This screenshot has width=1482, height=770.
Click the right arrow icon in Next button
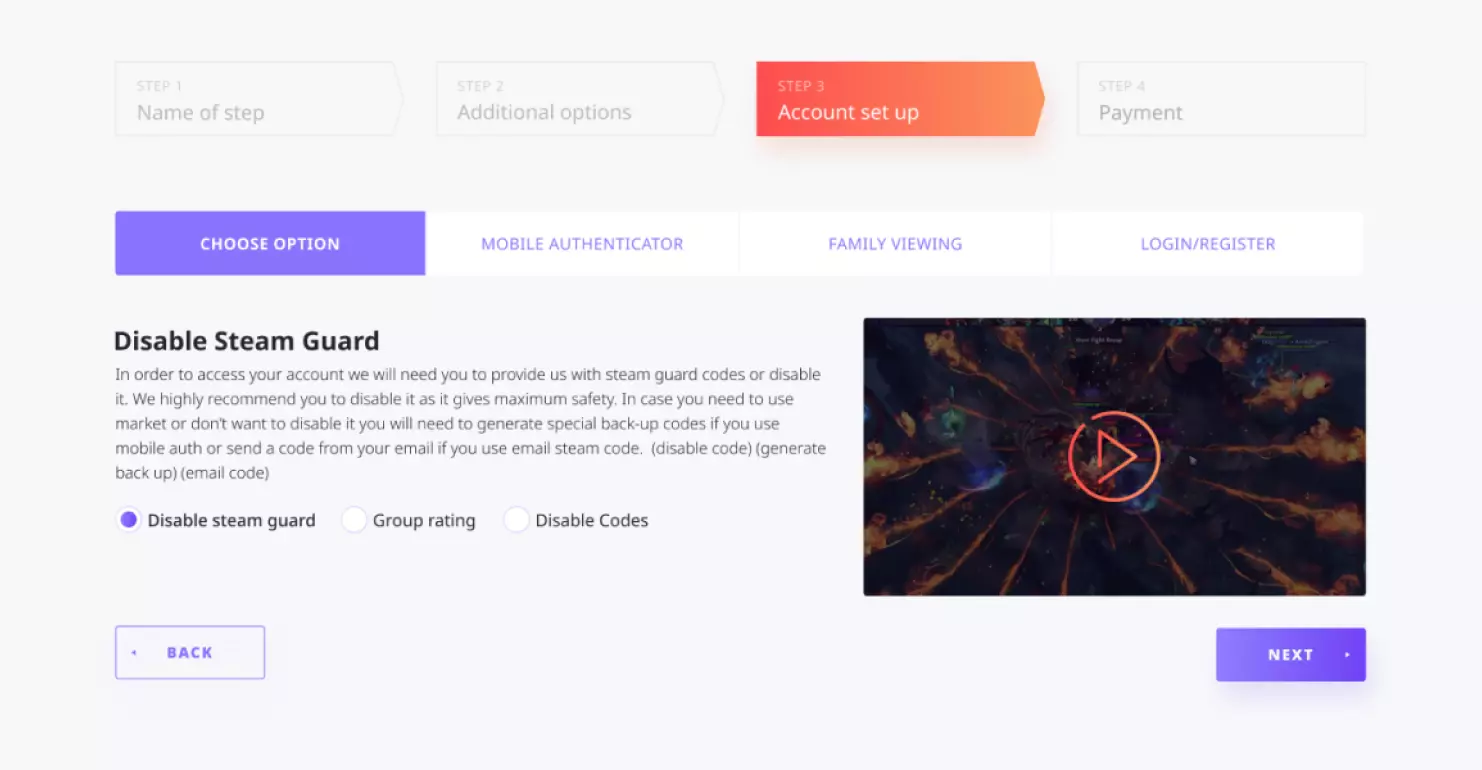1347,655
